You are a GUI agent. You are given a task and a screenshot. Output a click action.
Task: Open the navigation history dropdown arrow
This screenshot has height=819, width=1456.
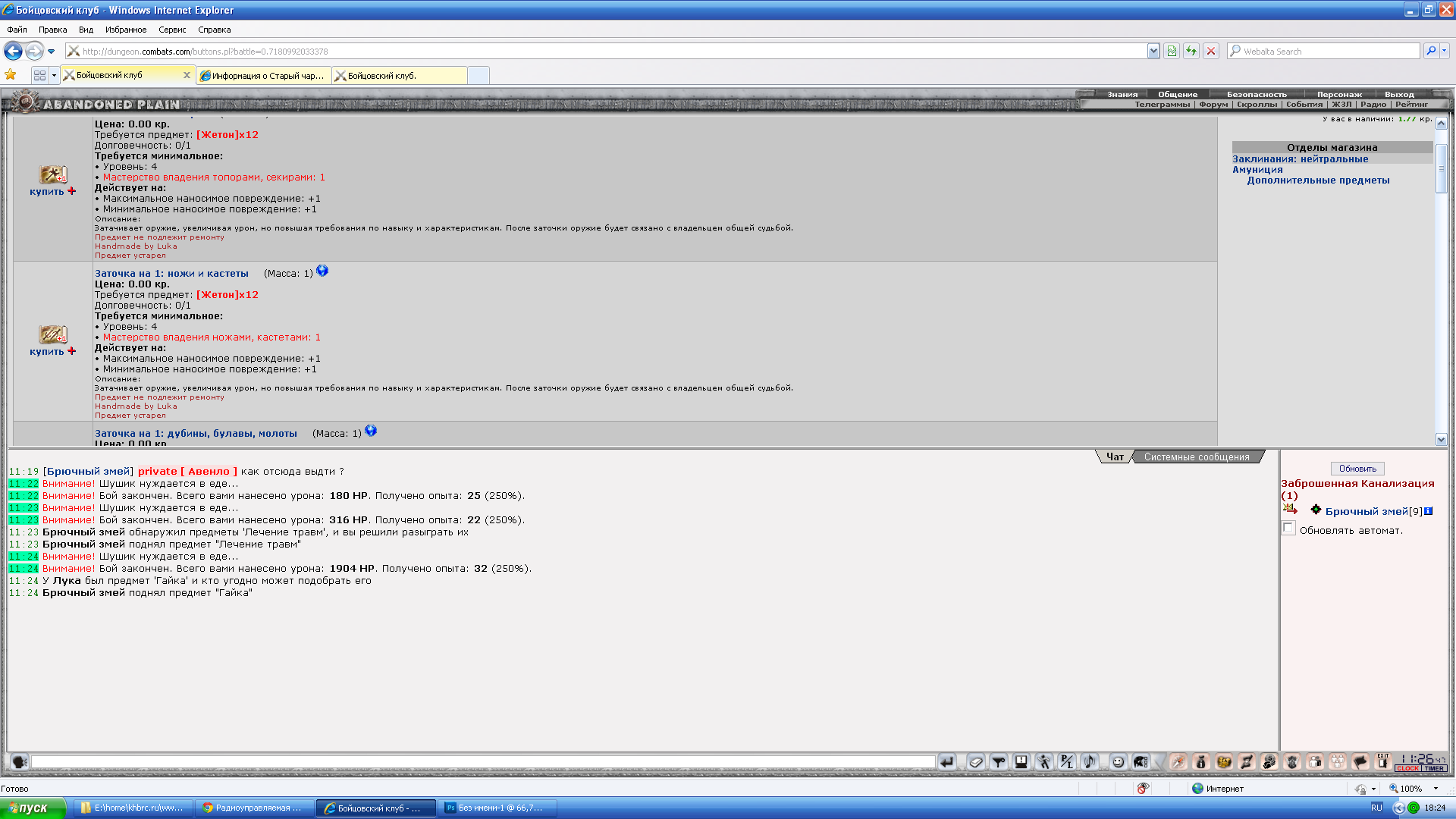51,52
